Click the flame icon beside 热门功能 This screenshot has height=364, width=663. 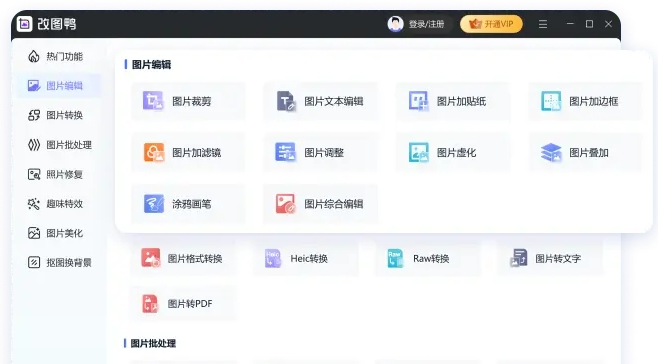pyautogui.click(x=34, y=56)
